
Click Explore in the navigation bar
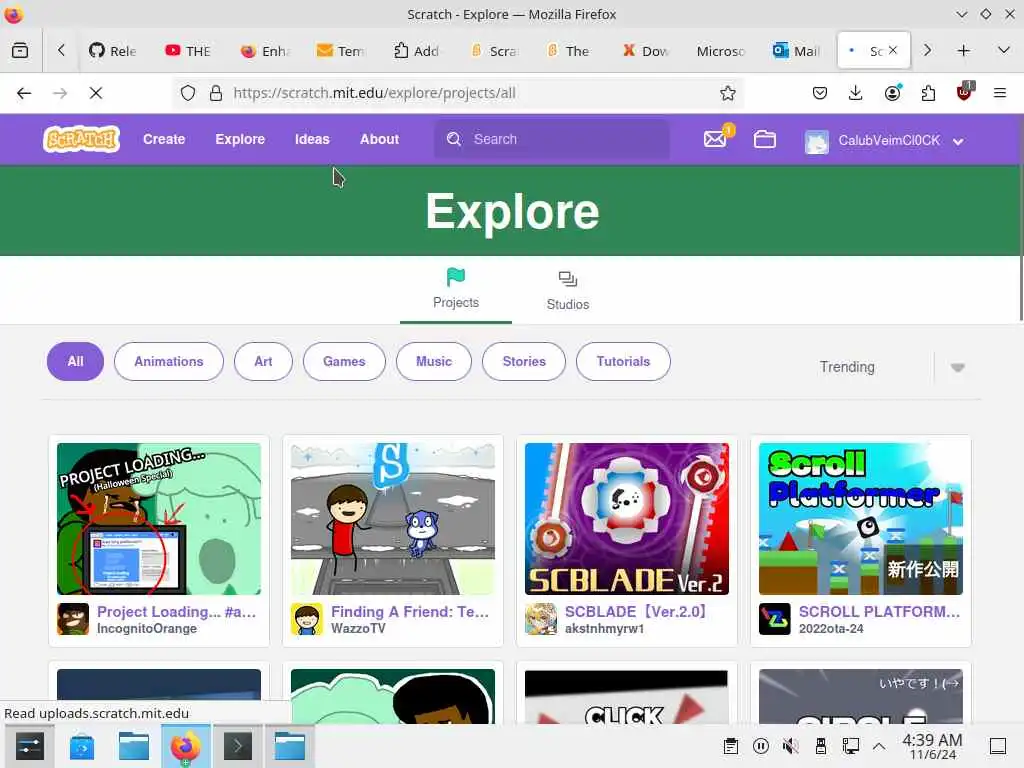(240, 139)
